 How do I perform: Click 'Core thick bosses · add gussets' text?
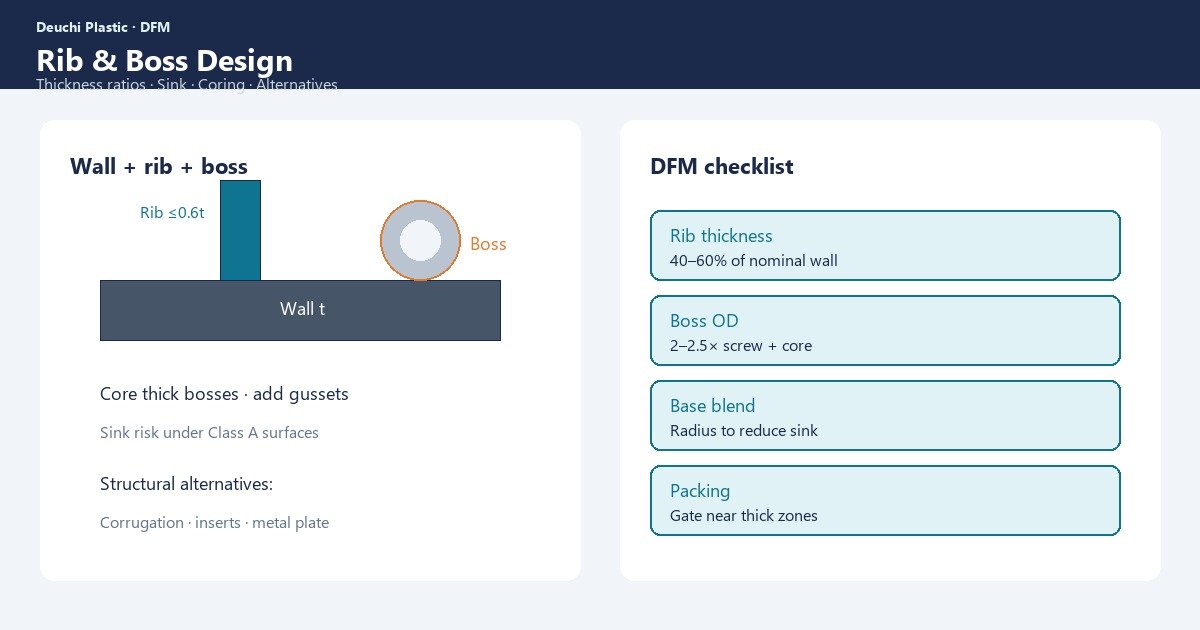(x=224, y=394)
